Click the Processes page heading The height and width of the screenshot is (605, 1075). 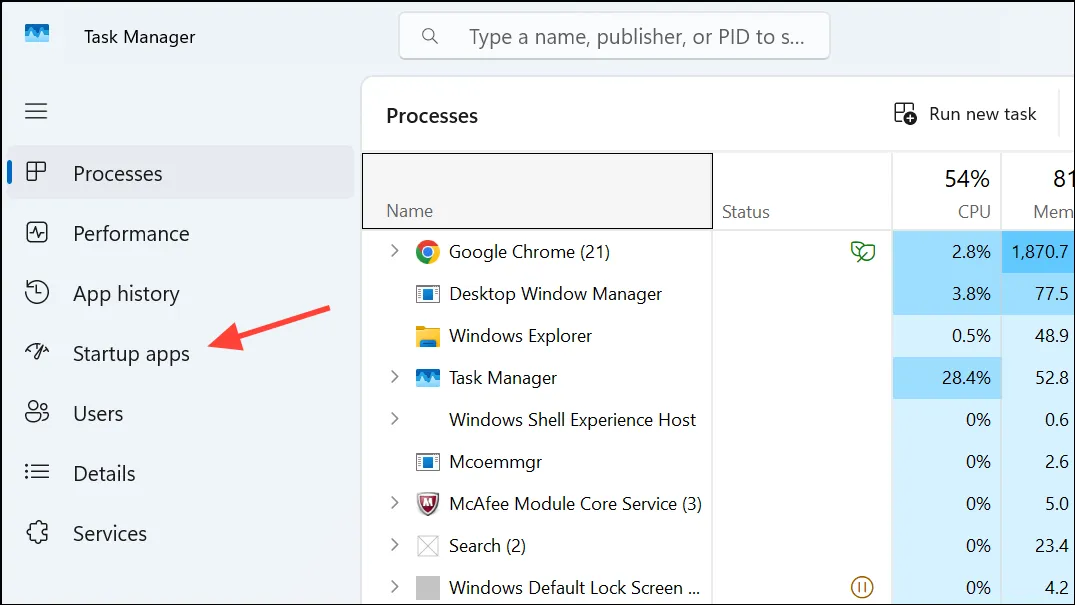tap(432, 116)
